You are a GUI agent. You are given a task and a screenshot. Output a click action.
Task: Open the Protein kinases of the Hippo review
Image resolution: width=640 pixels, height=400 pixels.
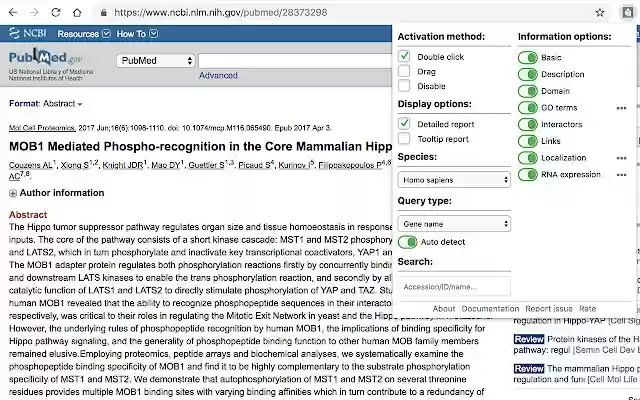(x=577, y=344)
